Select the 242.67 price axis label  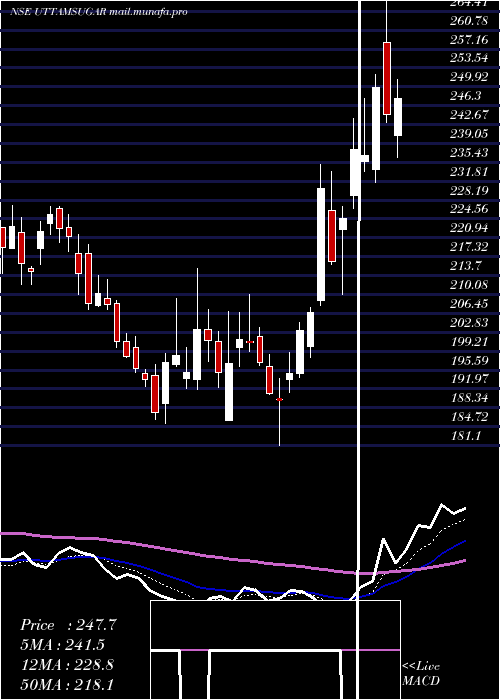(x=470, y=115)
